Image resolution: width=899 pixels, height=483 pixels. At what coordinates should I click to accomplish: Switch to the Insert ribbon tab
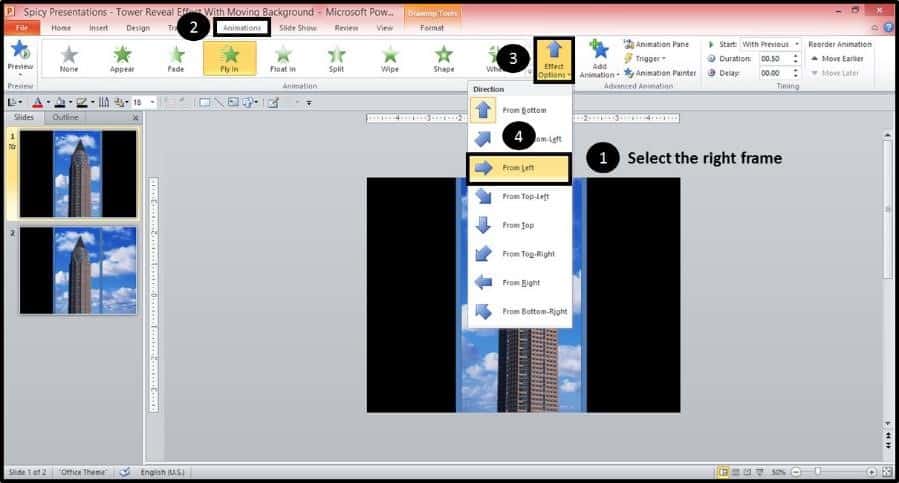pos(99,28)
